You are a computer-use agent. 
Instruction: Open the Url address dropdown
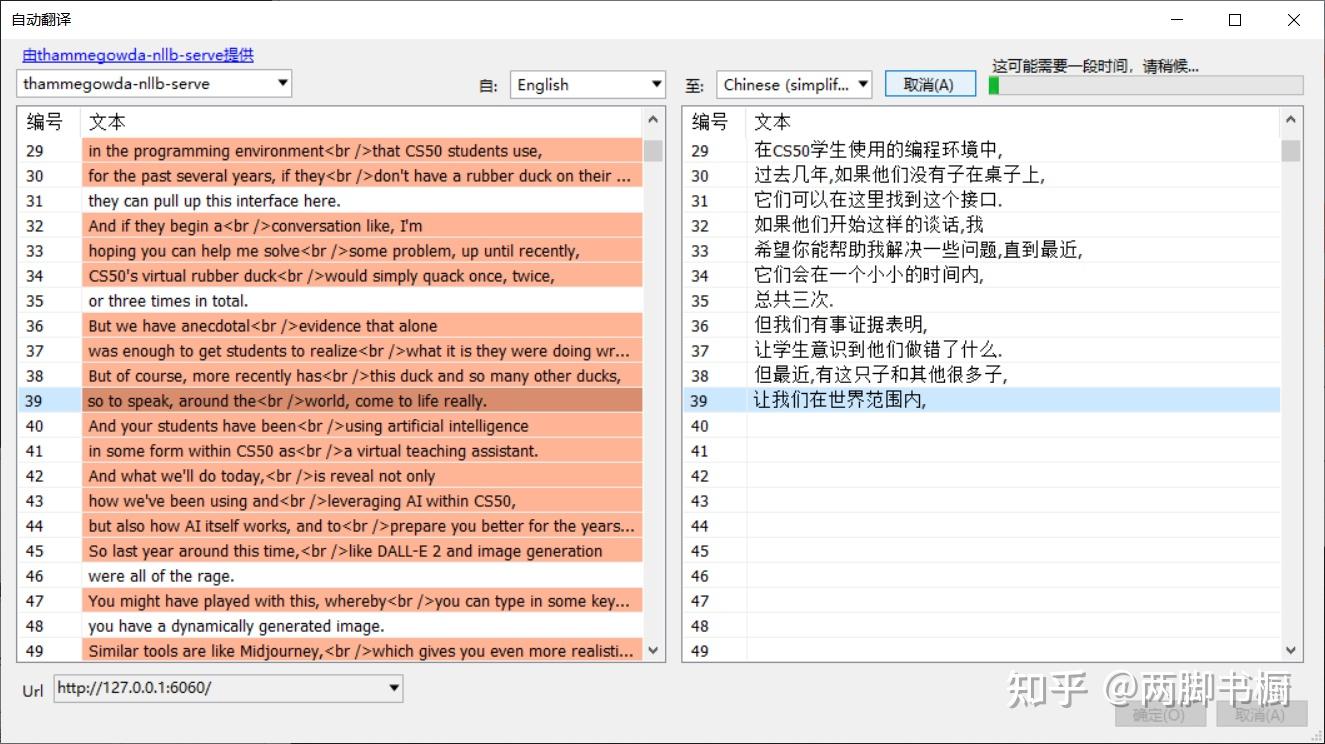click(x=228, y=688)
